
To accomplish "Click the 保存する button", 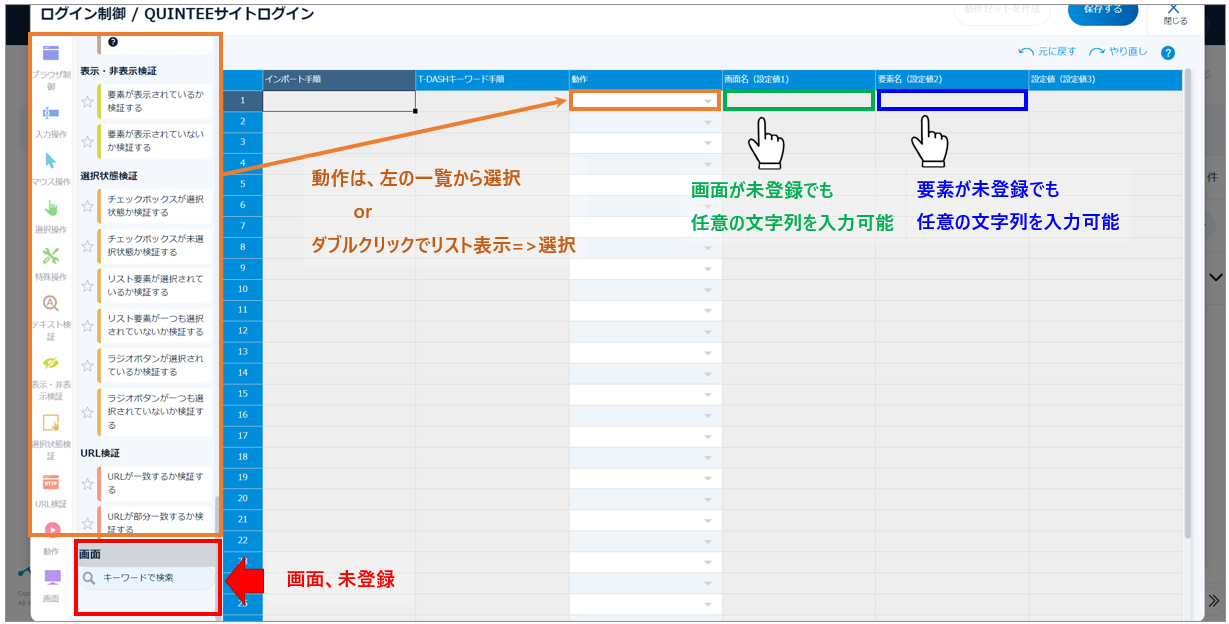I will [1102, 10].
